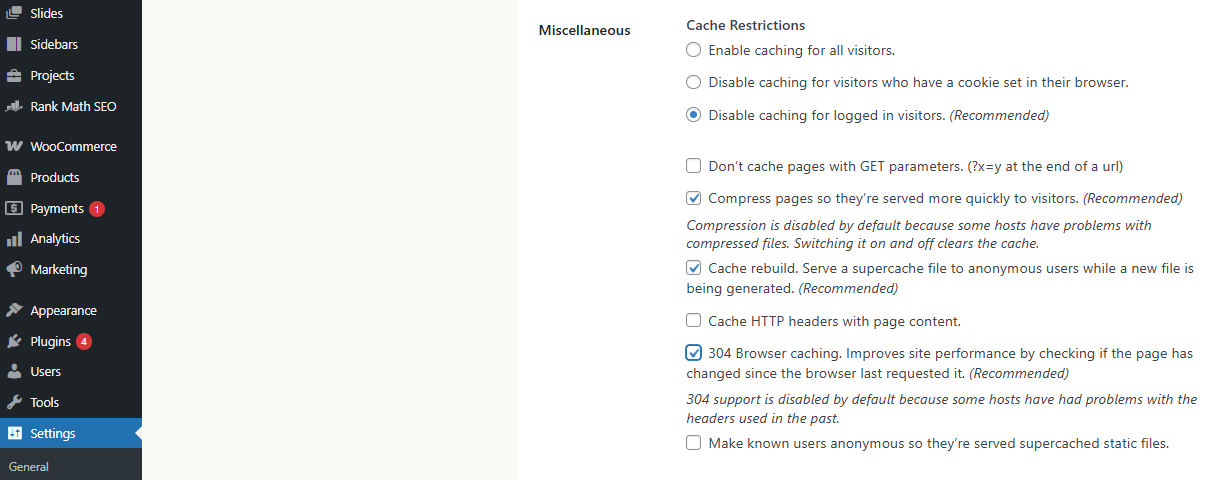Enable Don't cache pages with GET parameters
Screen dimensions: 1213x480
point(694,166)
